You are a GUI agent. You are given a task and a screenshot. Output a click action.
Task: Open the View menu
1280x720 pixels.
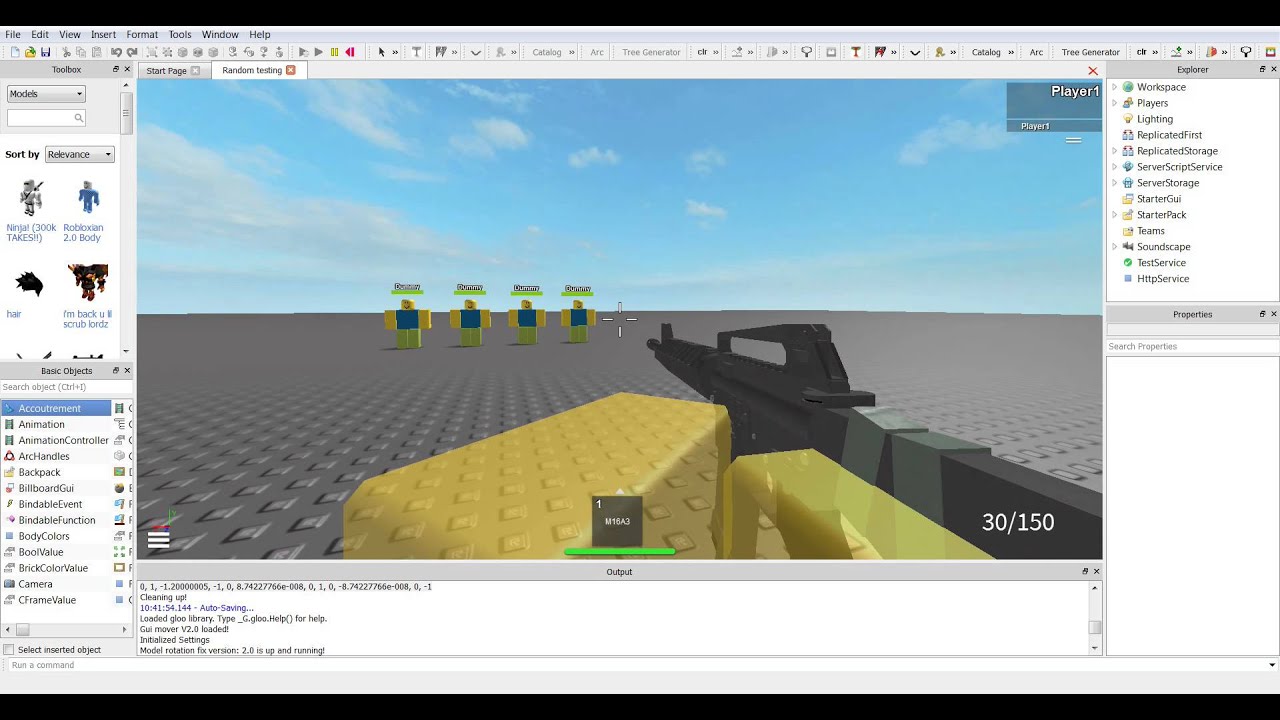[x=70, y=34]
